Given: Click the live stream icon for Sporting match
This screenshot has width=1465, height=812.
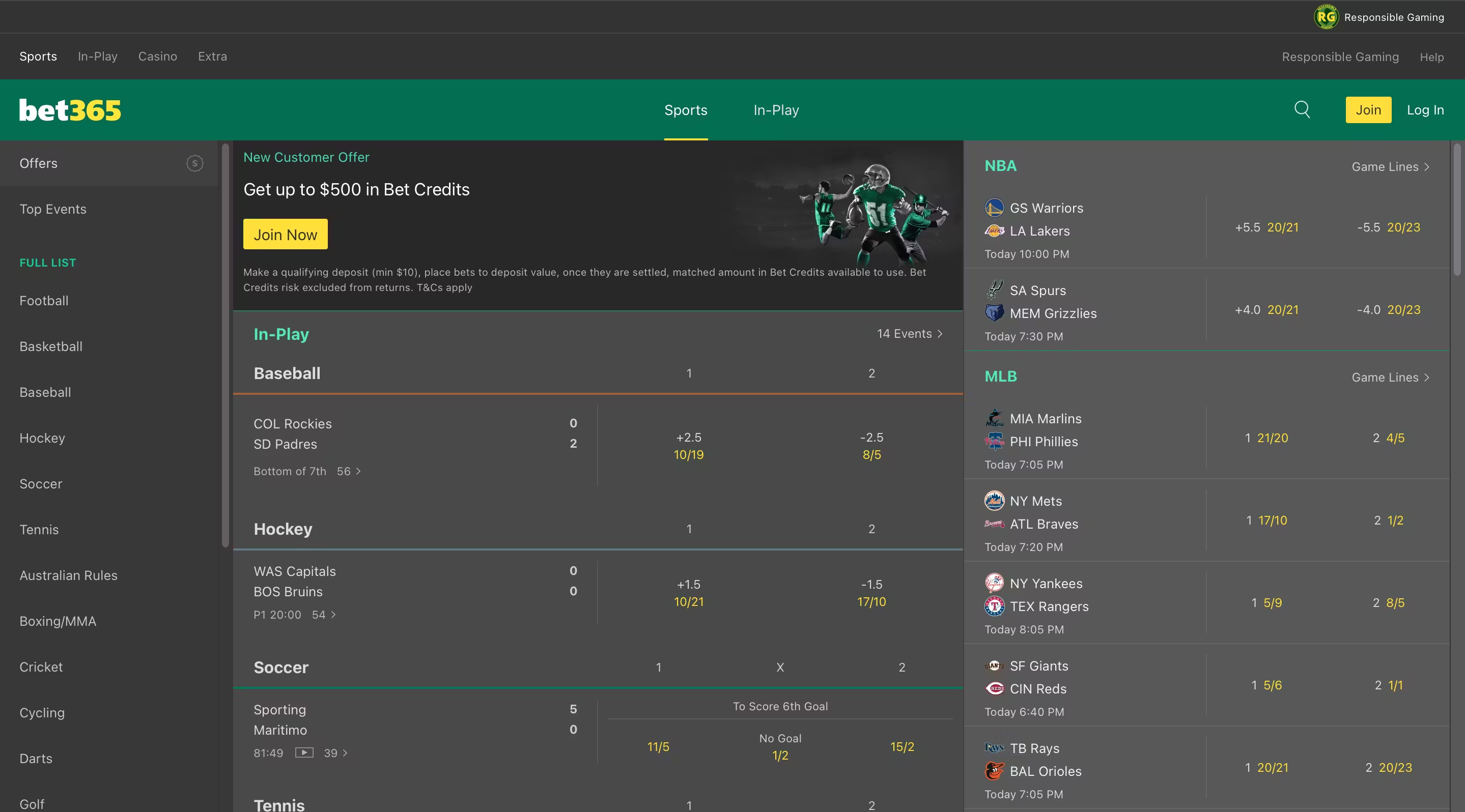Looking at the screenshot, I should pos(304,752).
